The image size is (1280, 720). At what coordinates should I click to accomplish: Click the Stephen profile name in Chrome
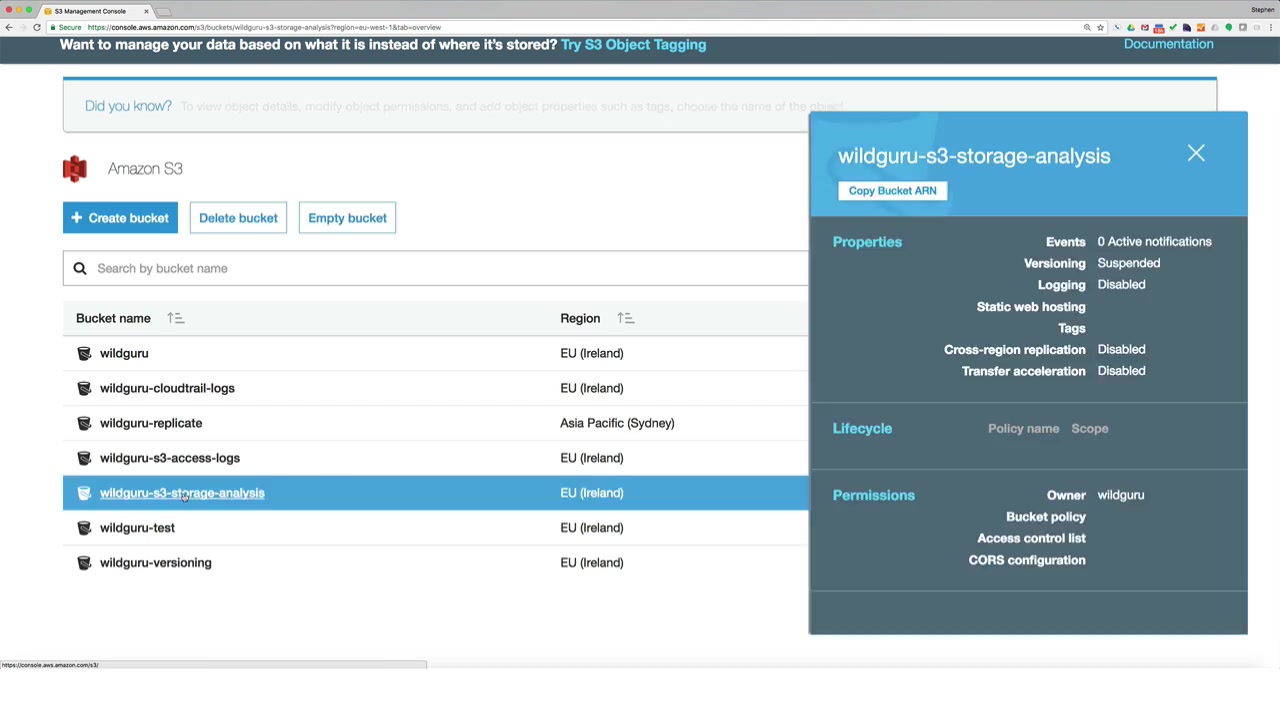pyautogui.click(x=1262, y=9)
